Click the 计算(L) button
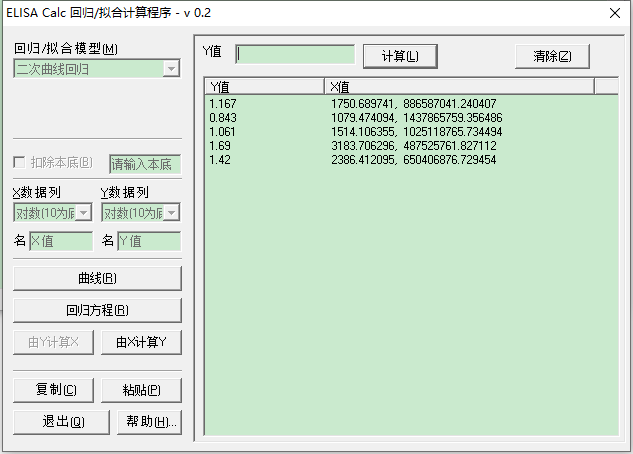The image size is (633, 454). pyautogui.click(x=400, y=56)
